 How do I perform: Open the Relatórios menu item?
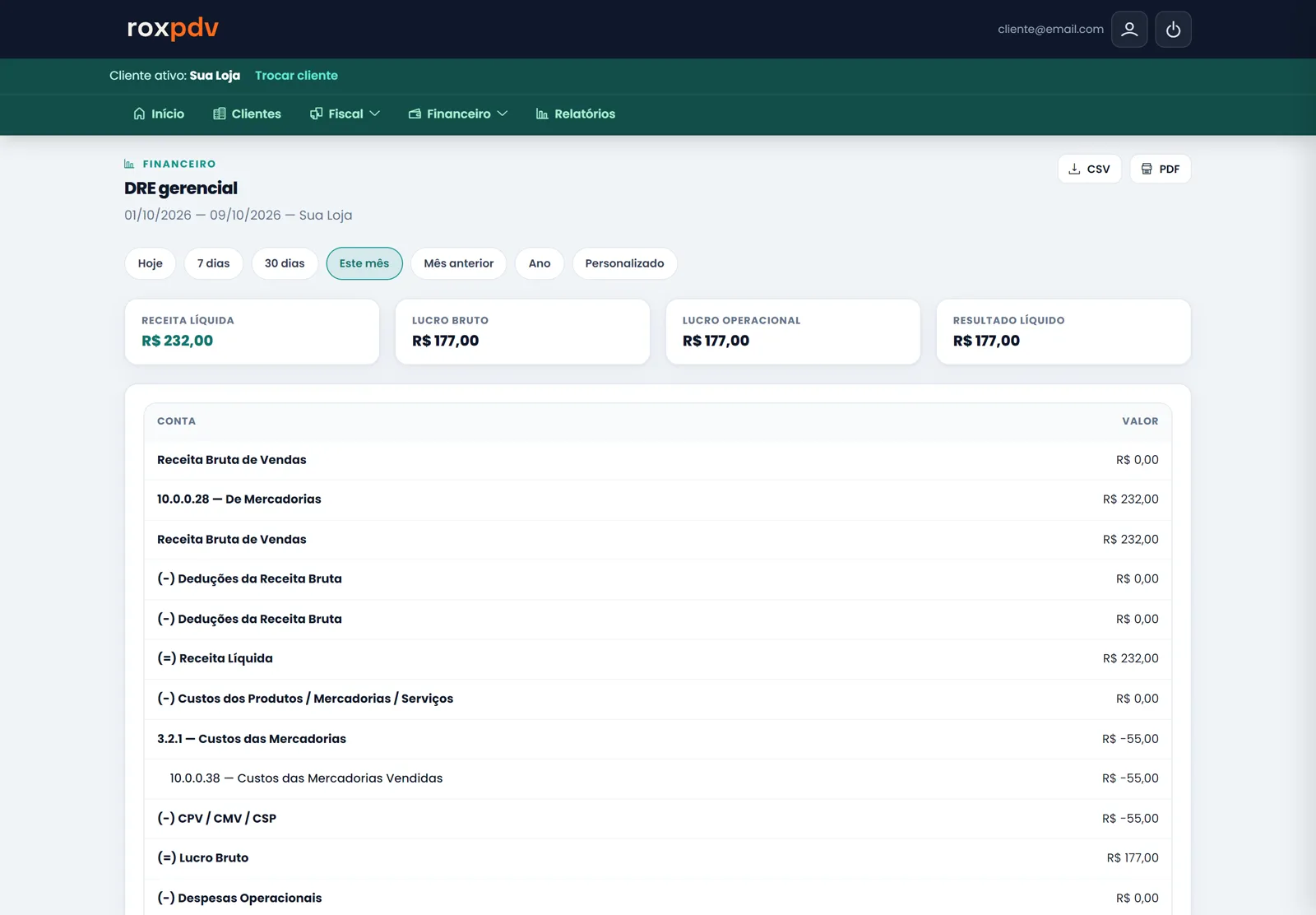point(575,114)
